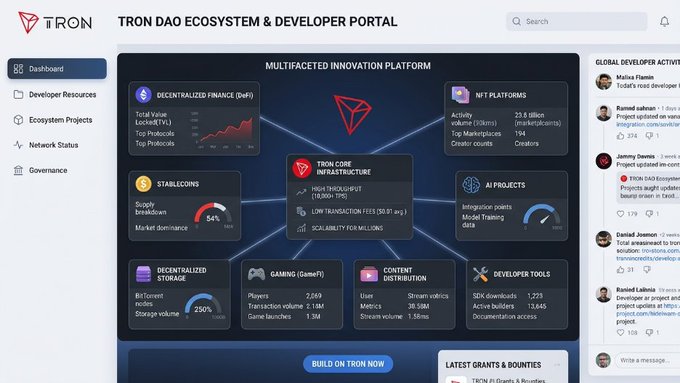Viewport: 680px width, 383px height.
Task: Click the DeFi Ethereum-style icon
Action: tap(144, 95)
